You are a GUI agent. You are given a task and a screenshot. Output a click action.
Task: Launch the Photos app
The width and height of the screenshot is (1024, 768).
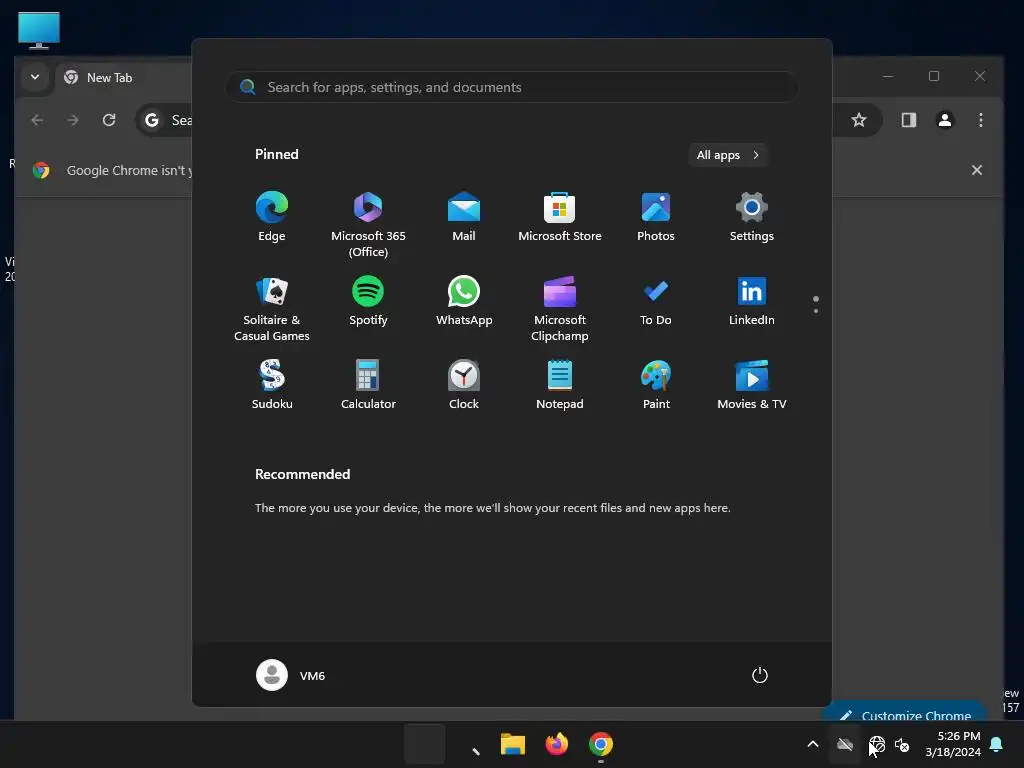(656, 217)
